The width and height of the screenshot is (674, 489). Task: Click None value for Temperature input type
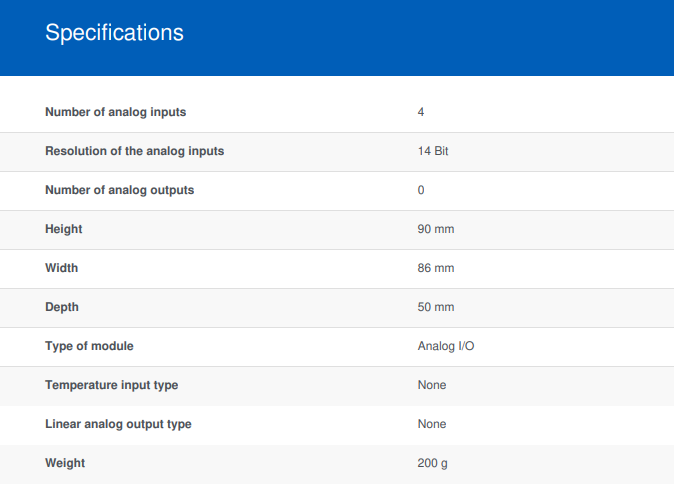pos(432,385)
